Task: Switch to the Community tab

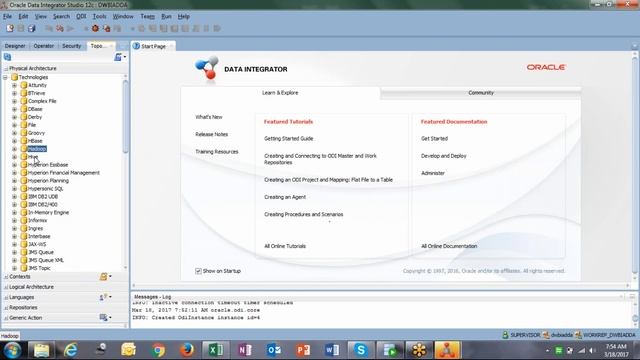Action: [x=481, y=93]
